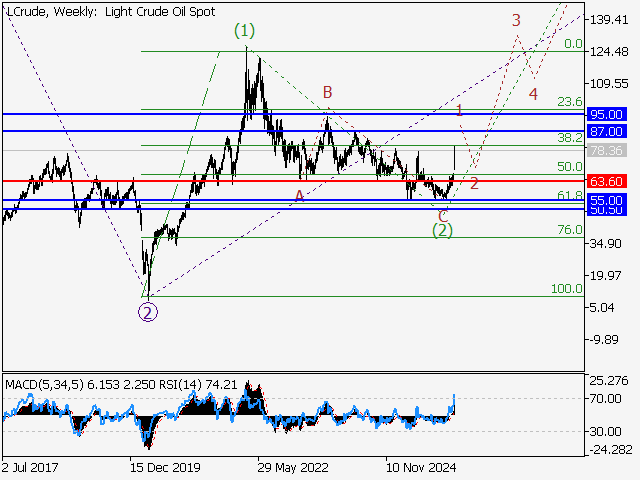
Task: Click the red wave A label
Action: click(x=299, y=196)
